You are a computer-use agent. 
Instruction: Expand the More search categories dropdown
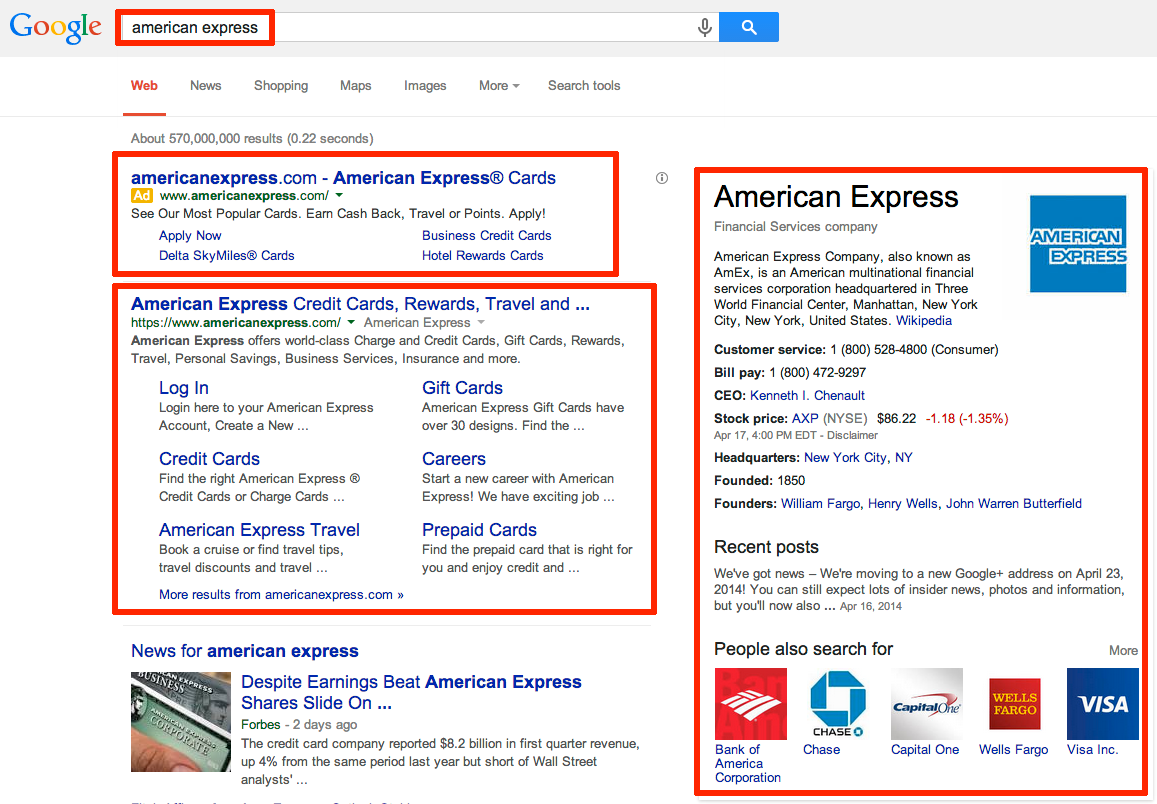click(x=499, y=86)
